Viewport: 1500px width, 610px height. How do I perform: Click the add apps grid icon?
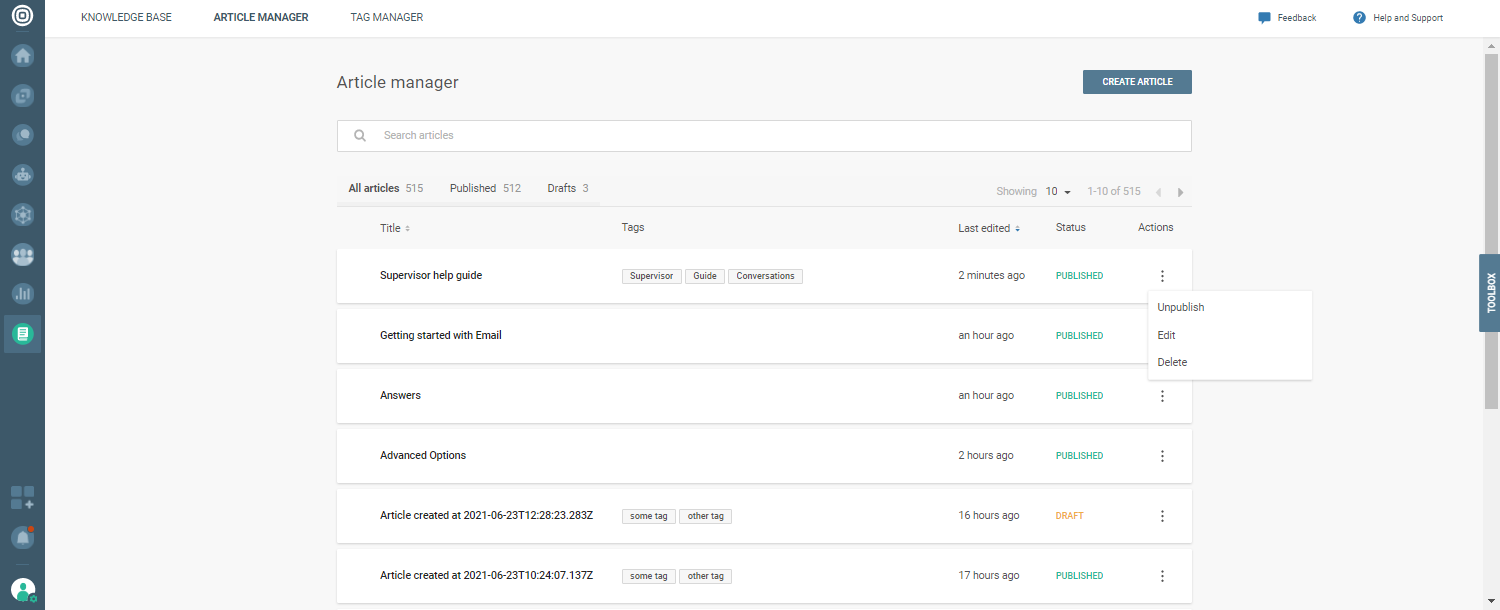coord(22,498)
